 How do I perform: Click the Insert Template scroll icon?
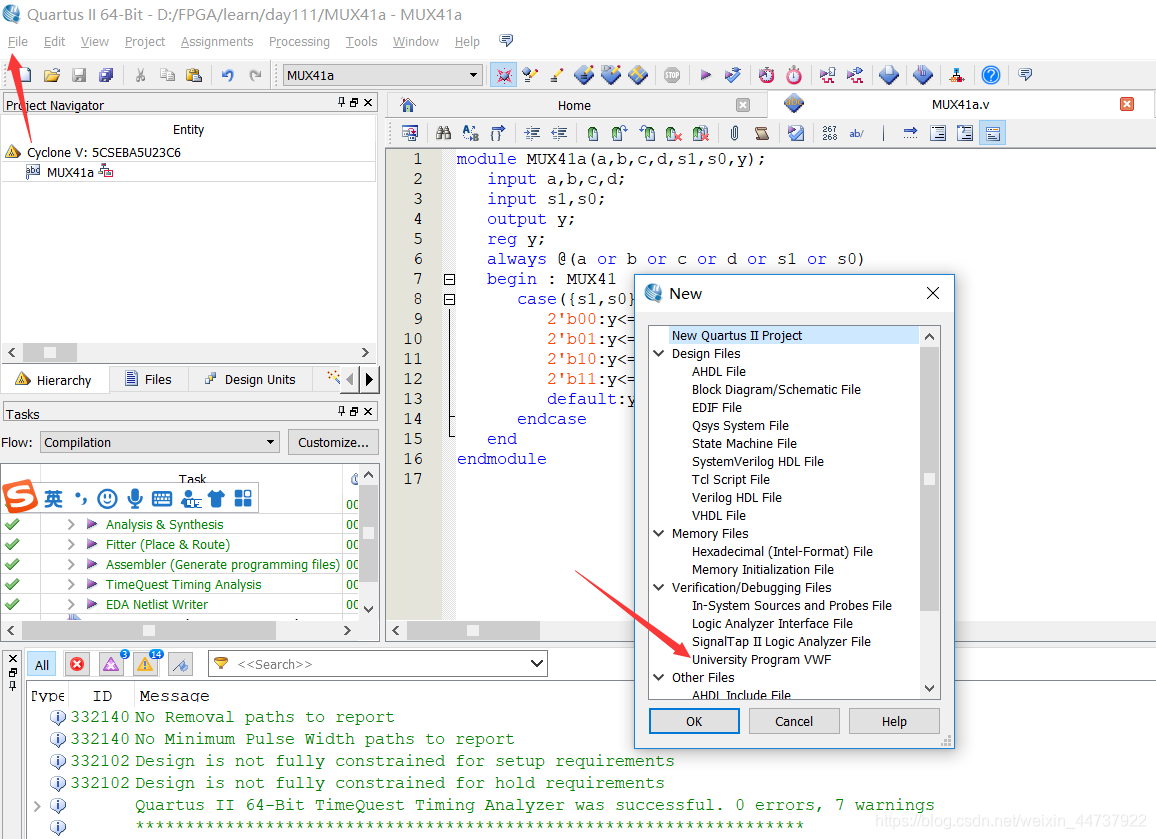point(762,133)
